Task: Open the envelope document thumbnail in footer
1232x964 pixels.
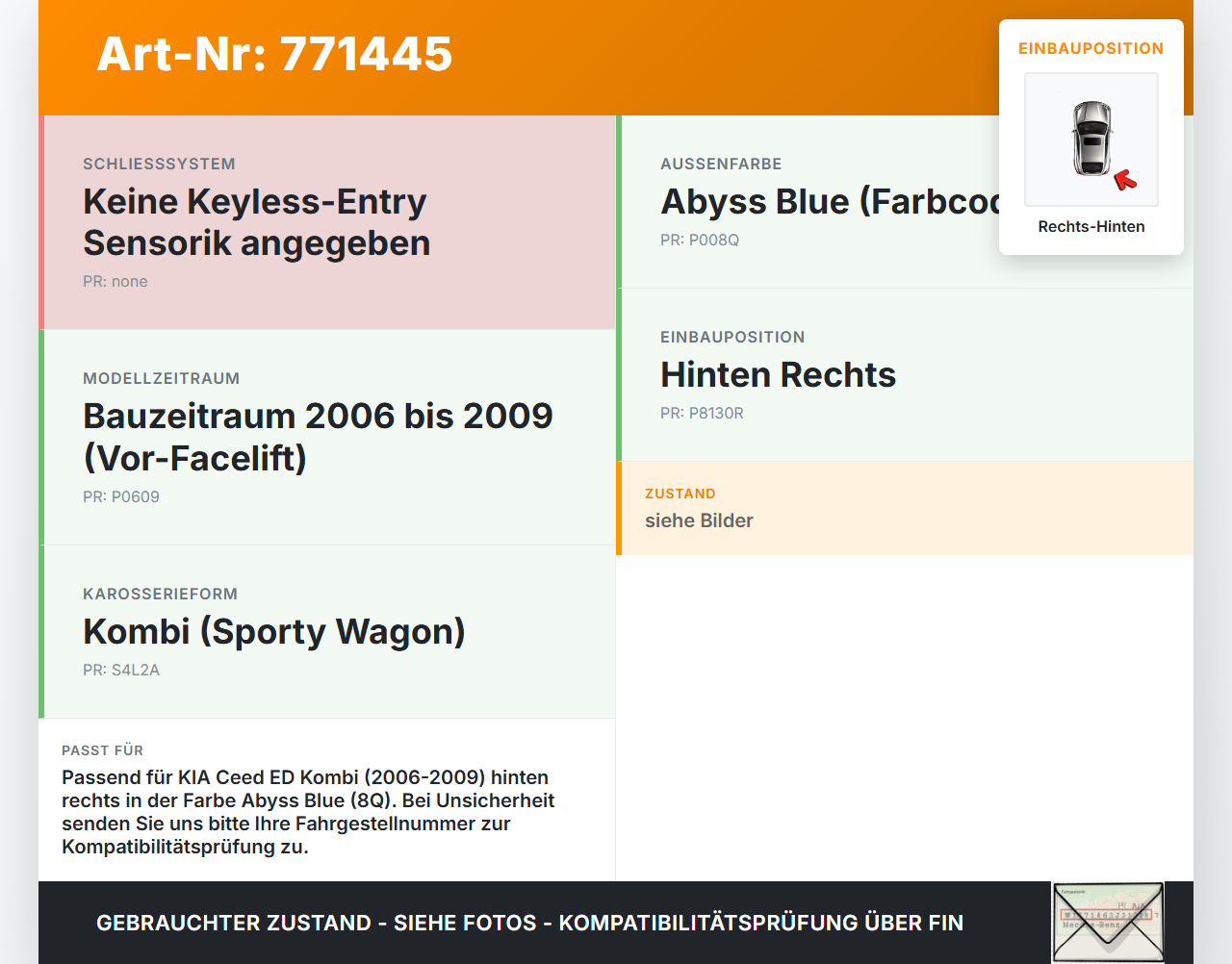Action: pos(1108,923)
